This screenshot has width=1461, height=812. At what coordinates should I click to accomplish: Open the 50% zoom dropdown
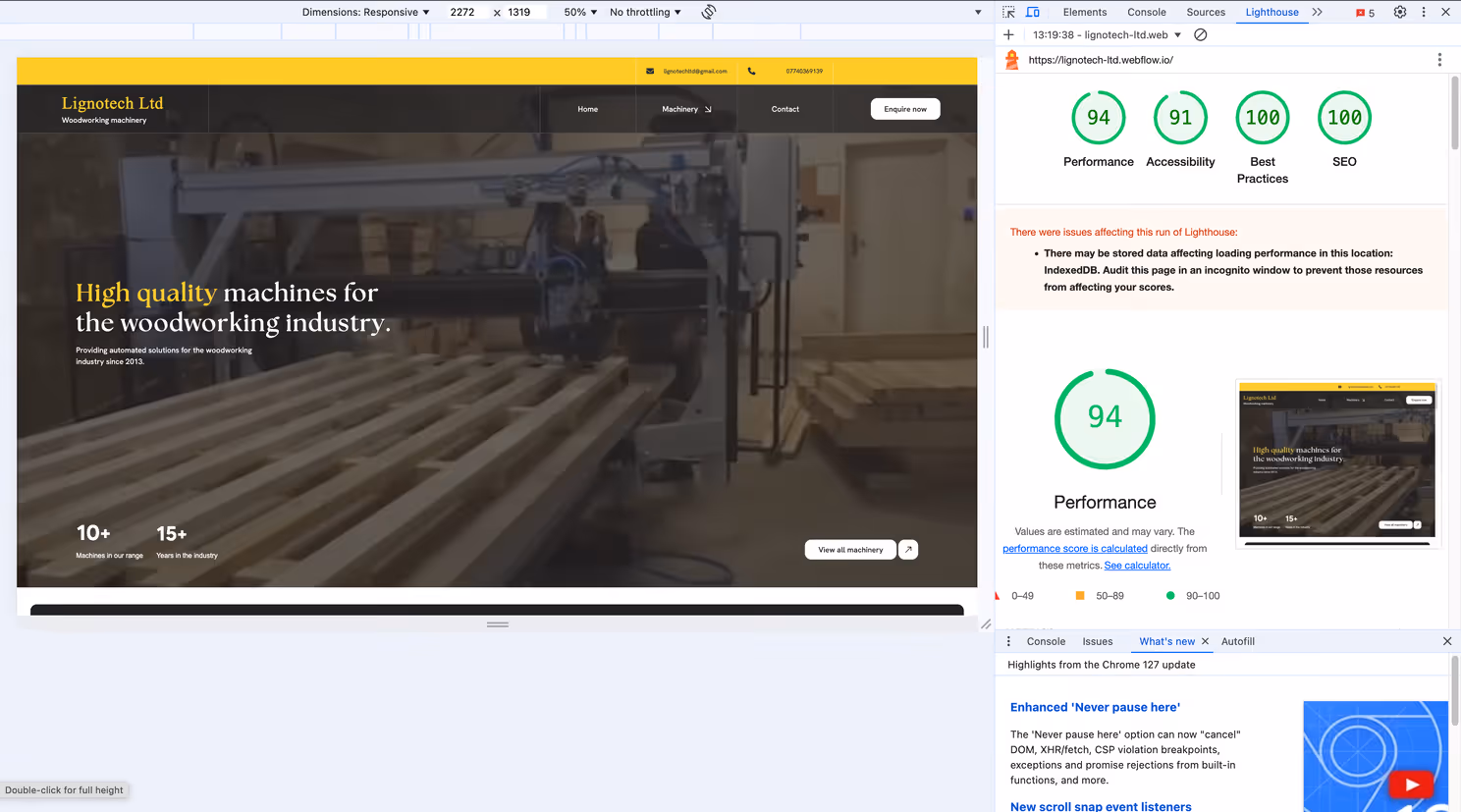580,12
